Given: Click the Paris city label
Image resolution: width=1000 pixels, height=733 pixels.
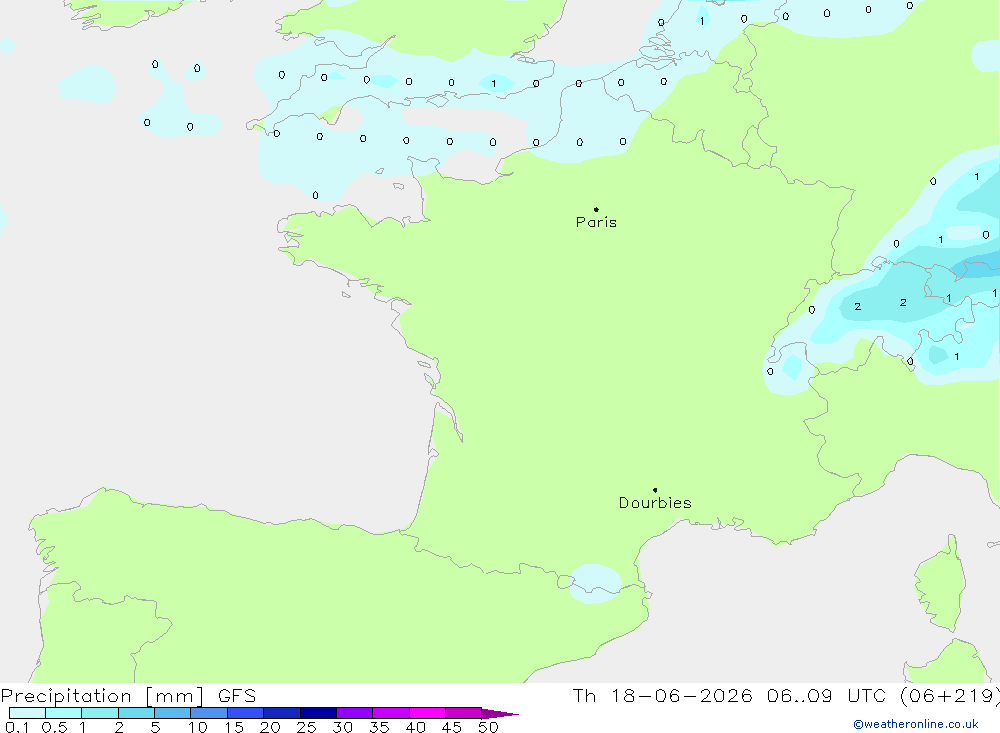Looking at the screenshot, I should coord(596,222).
